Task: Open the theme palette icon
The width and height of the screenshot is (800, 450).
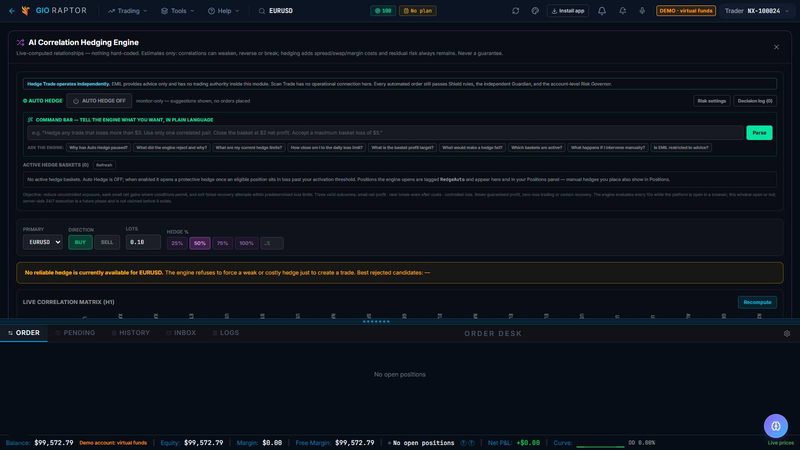Action: tap(535, 11)
